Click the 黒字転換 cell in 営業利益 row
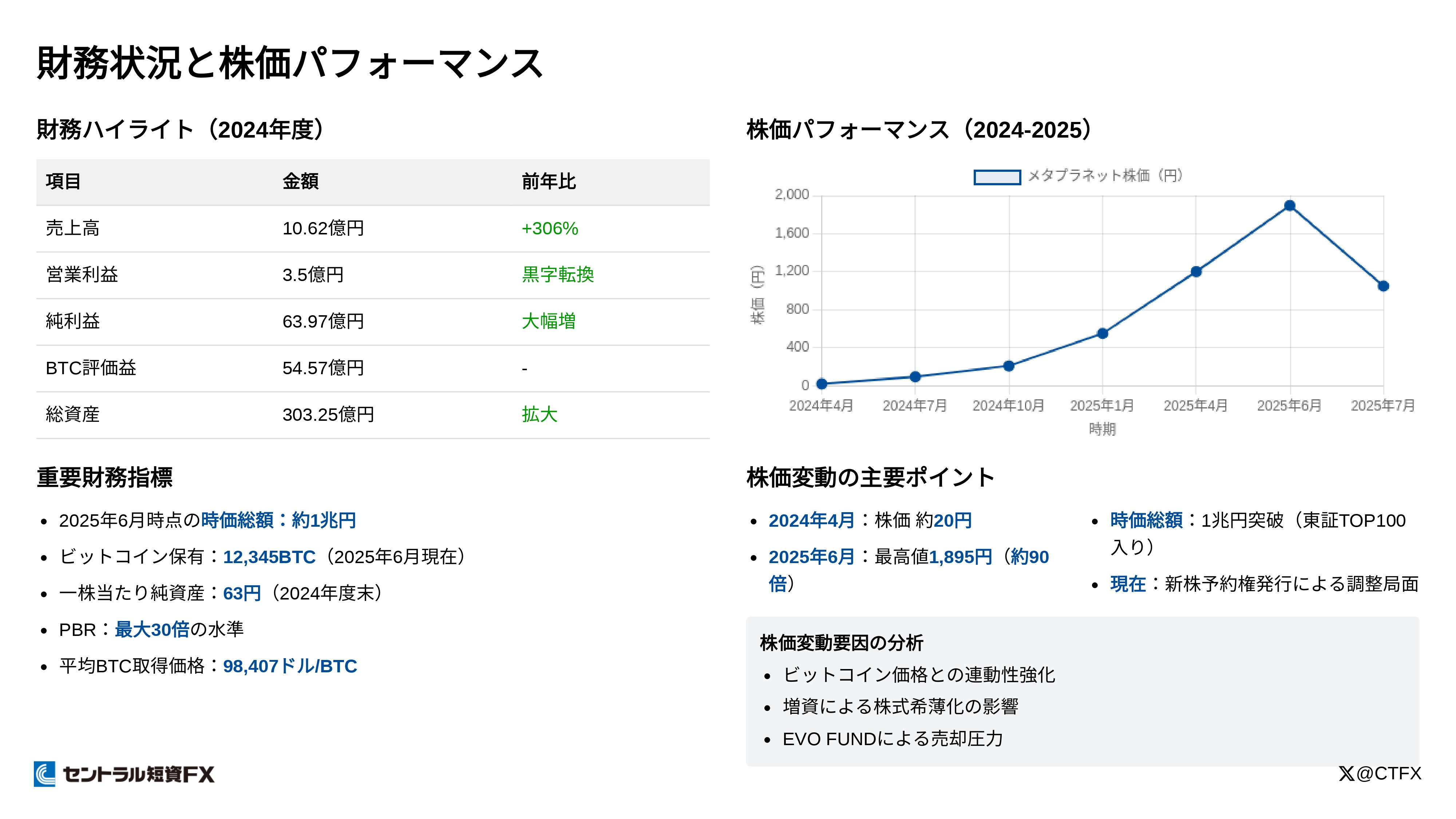 557,275
